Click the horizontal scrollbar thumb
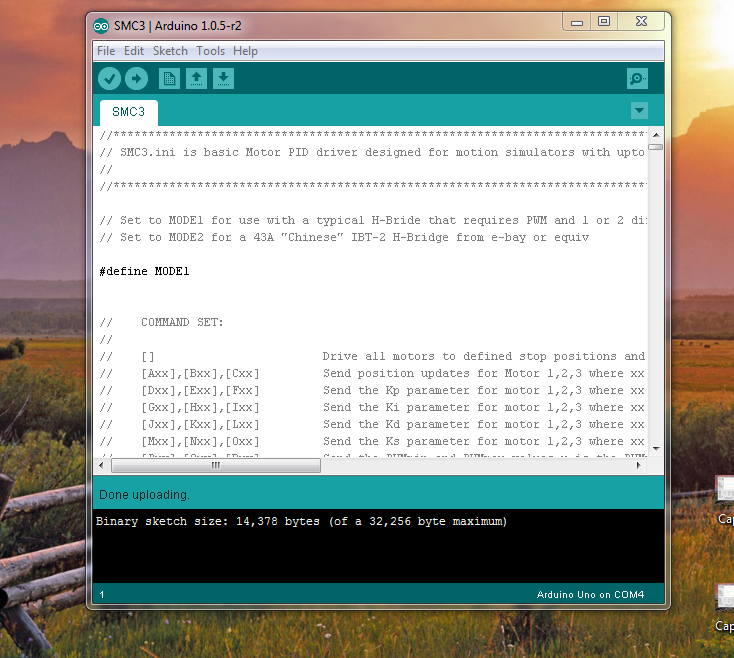The image size is (734, 658). 216,465
